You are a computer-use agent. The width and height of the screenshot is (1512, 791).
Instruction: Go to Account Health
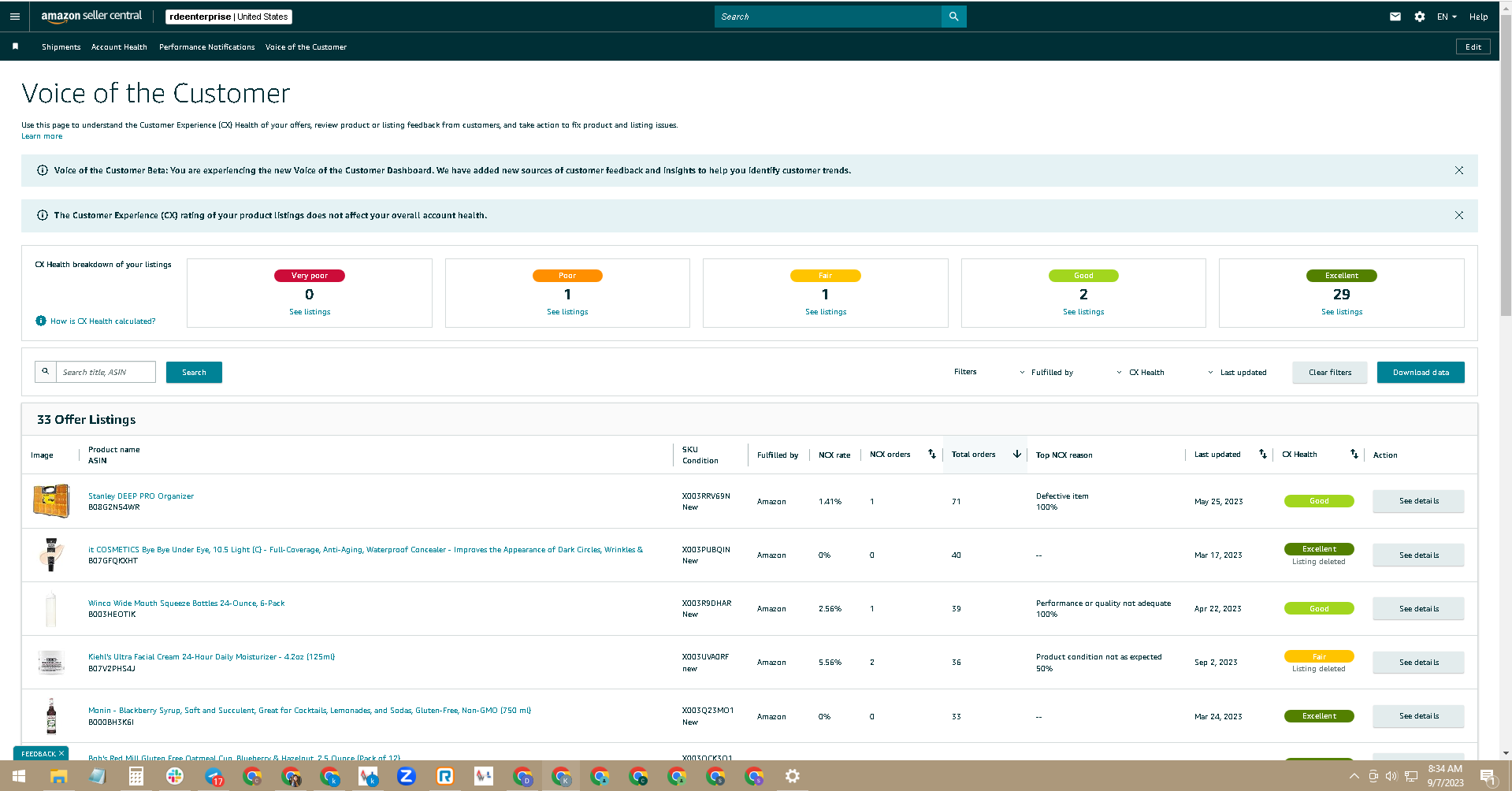(119, 47)
